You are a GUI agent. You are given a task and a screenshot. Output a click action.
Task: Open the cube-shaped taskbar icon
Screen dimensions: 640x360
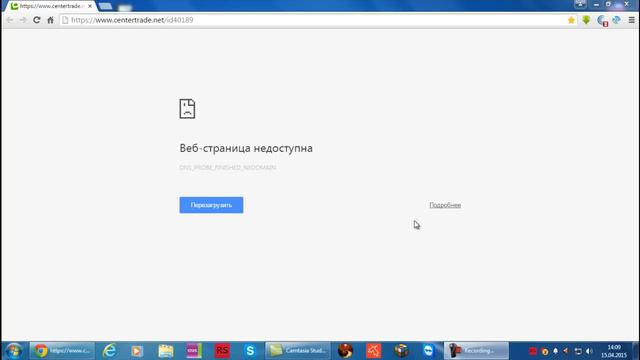coord(401,351)
